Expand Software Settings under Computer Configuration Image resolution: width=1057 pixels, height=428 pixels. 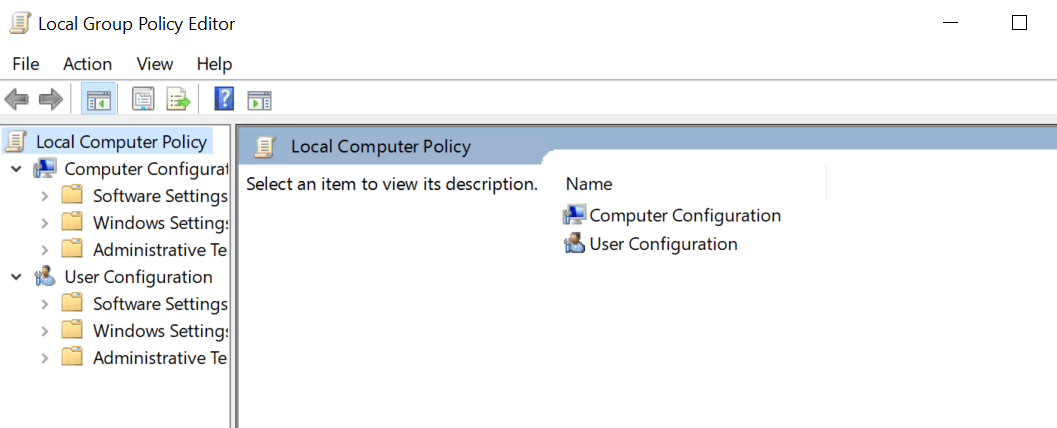pos(45,196)
